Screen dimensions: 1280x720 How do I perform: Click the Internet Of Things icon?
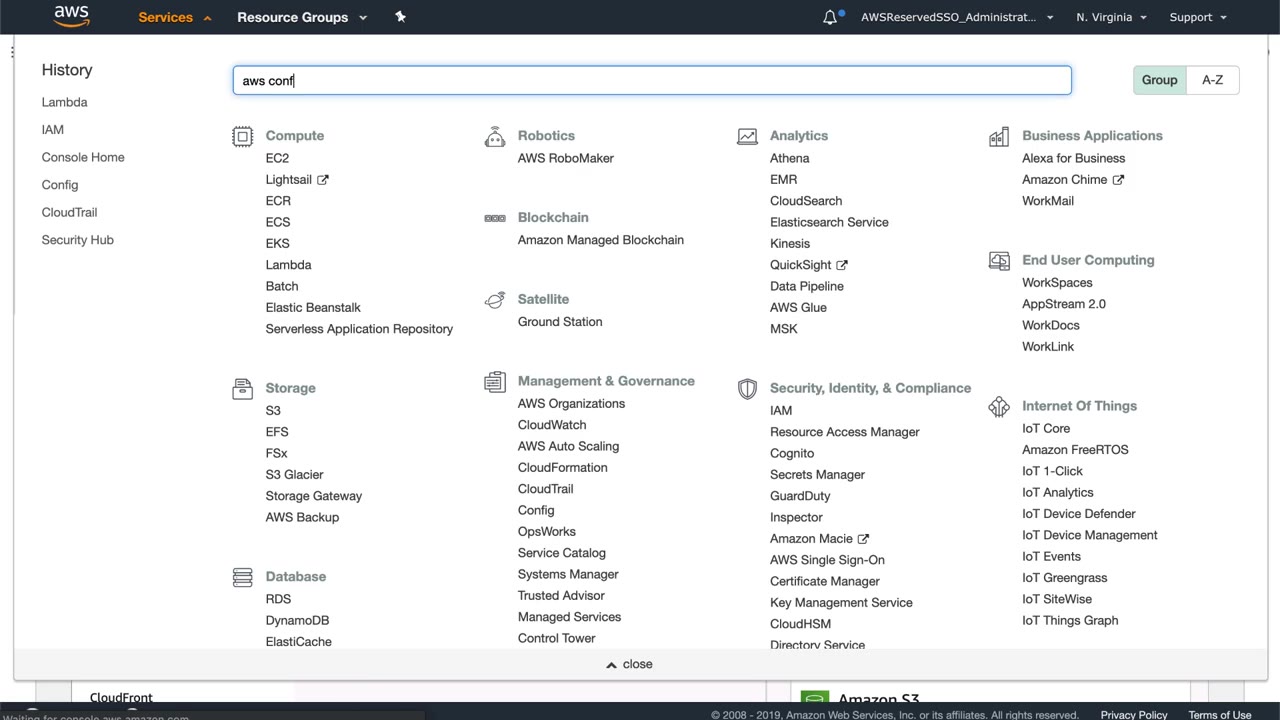click(999, 407)
